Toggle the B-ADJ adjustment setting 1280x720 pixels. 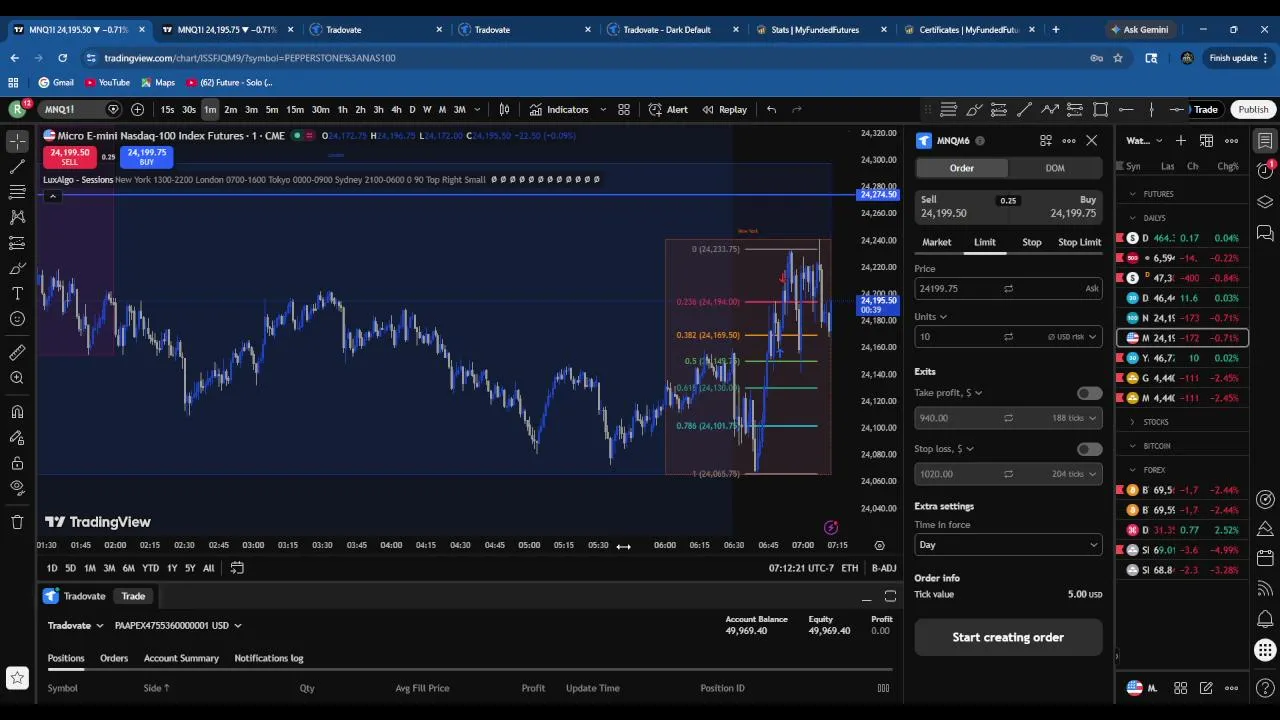click(884, 568)
